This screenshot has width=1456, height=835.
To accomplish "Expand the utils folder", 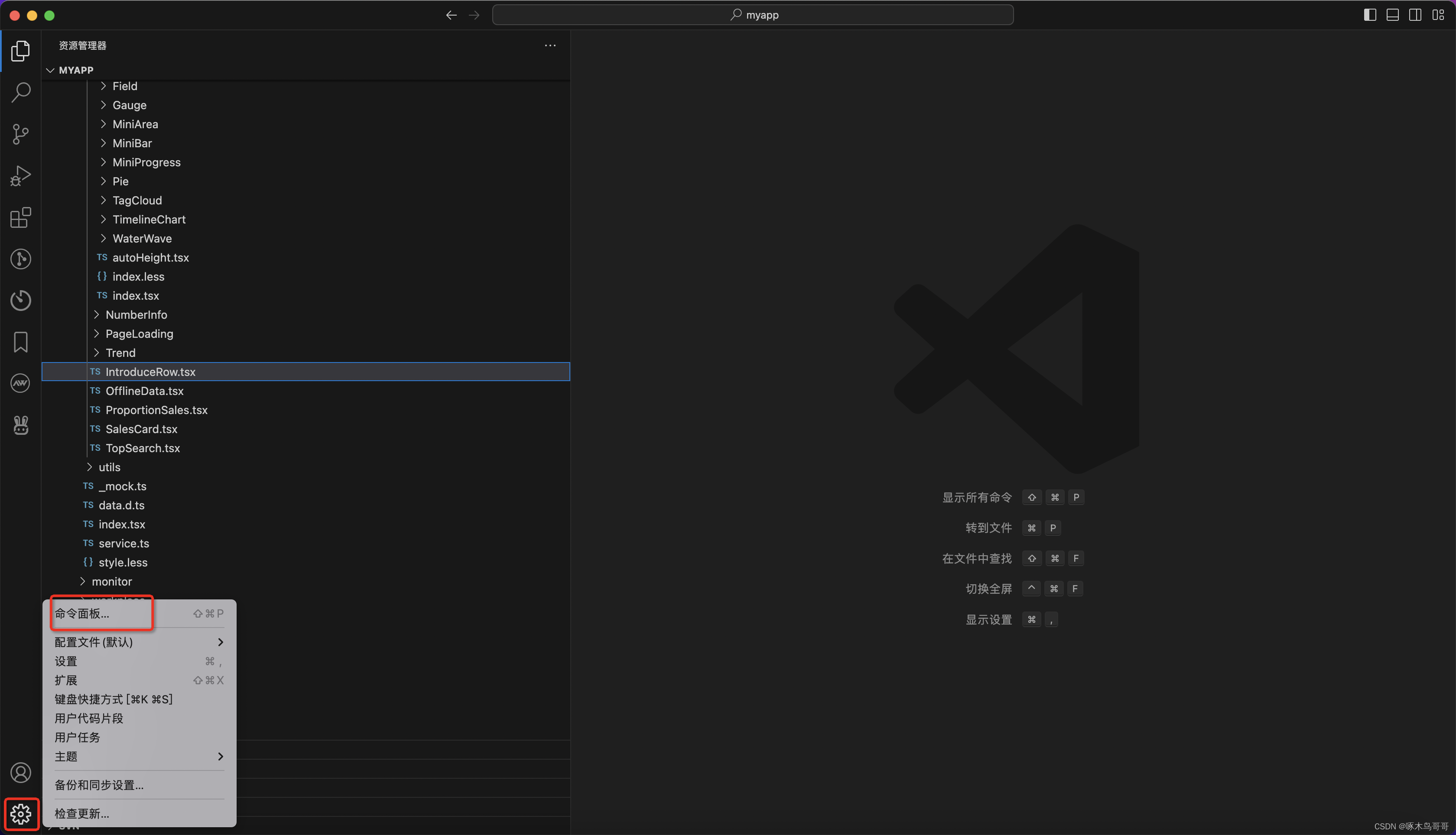I will point(306,467).
